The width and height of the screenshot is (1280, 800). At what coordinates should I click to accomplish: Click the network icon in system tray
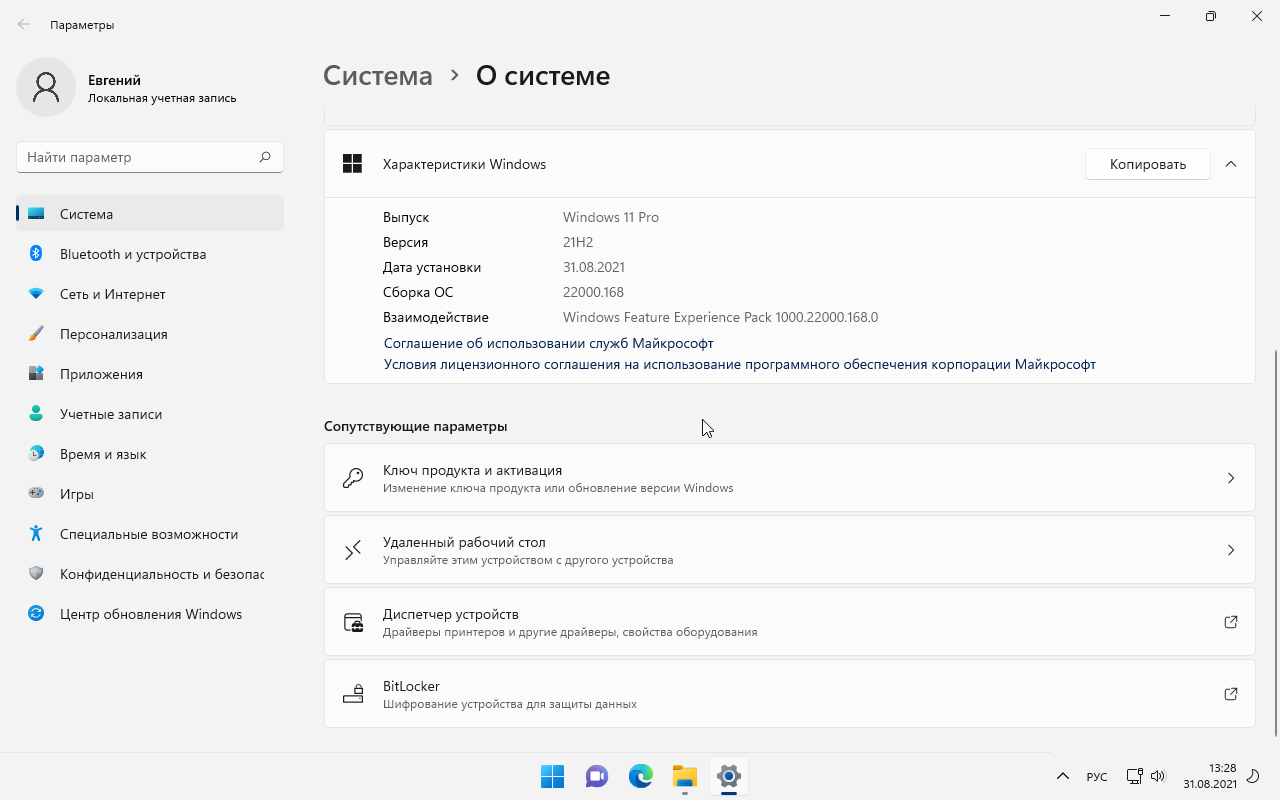click(x=1134, y=776)
